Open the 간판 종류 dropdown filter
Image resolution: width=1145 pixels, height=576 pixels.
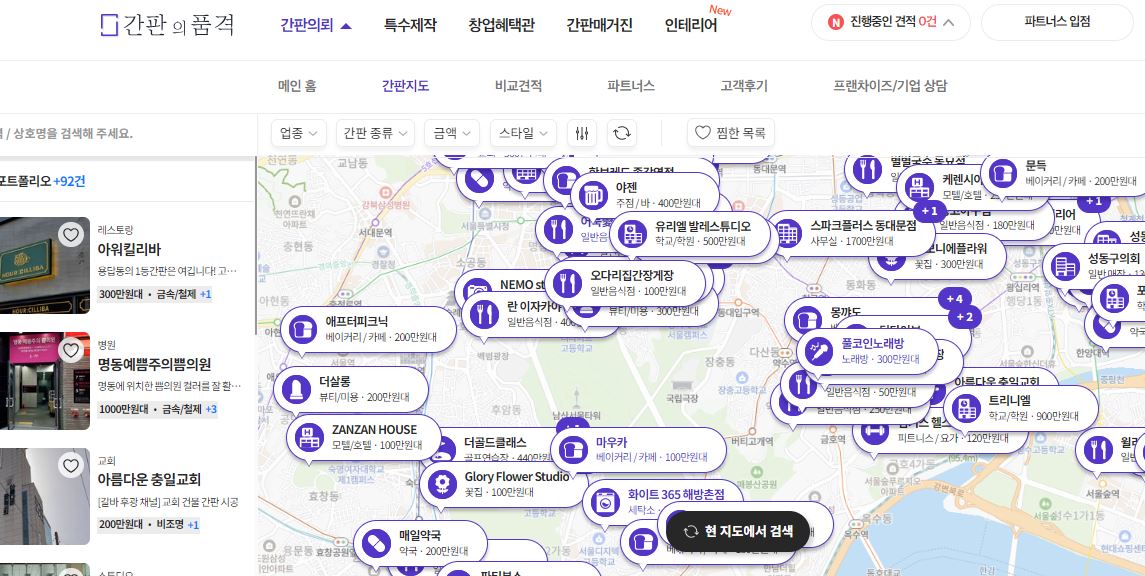coord(375,133)
